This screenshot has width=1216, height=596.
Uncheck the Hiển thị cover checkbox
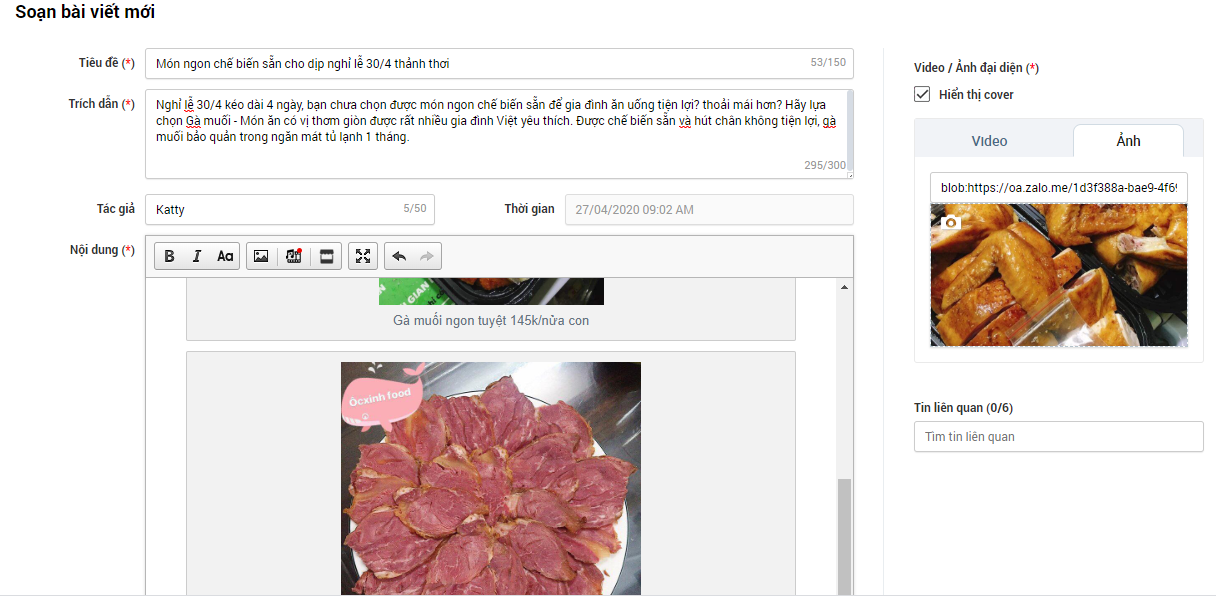922,95
